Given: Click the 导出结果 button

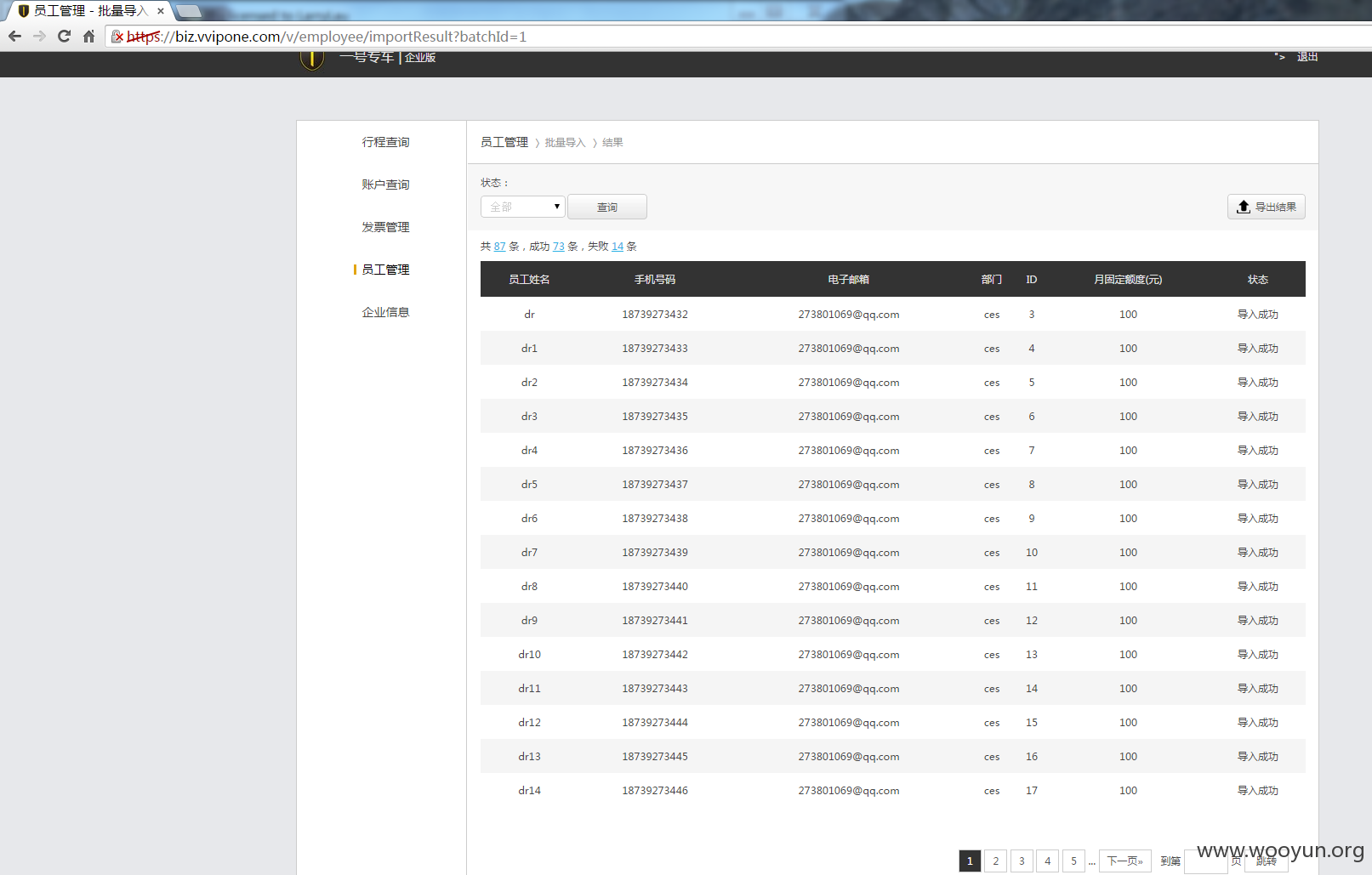Looking at the screenshot, I should (x=1266, y=207).
